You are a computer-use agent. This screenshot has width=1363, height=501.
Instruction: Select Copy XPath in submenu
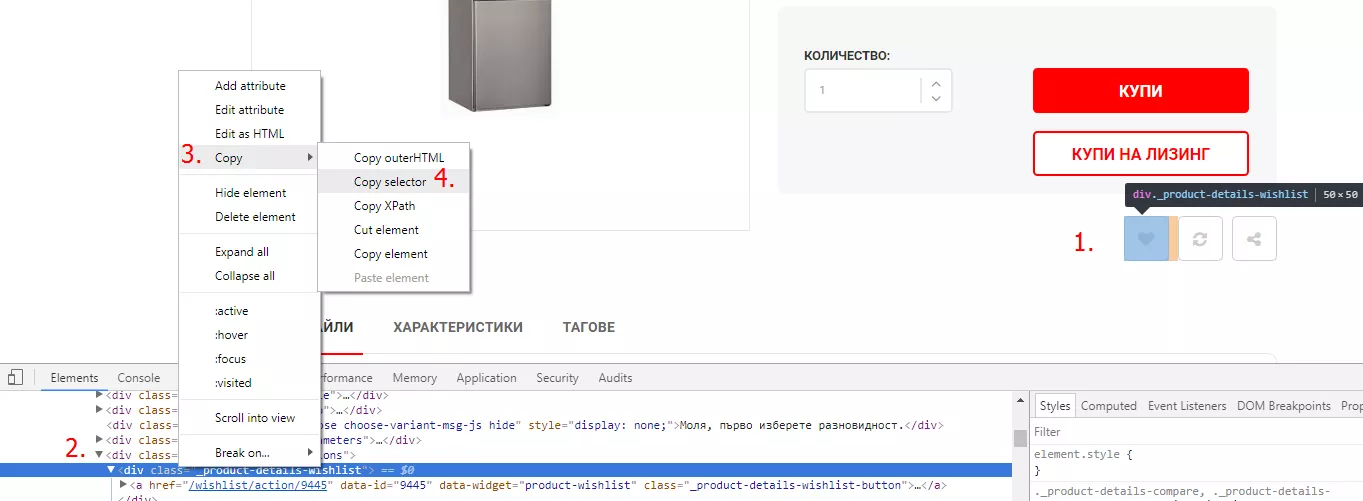(x=394, y=206)
